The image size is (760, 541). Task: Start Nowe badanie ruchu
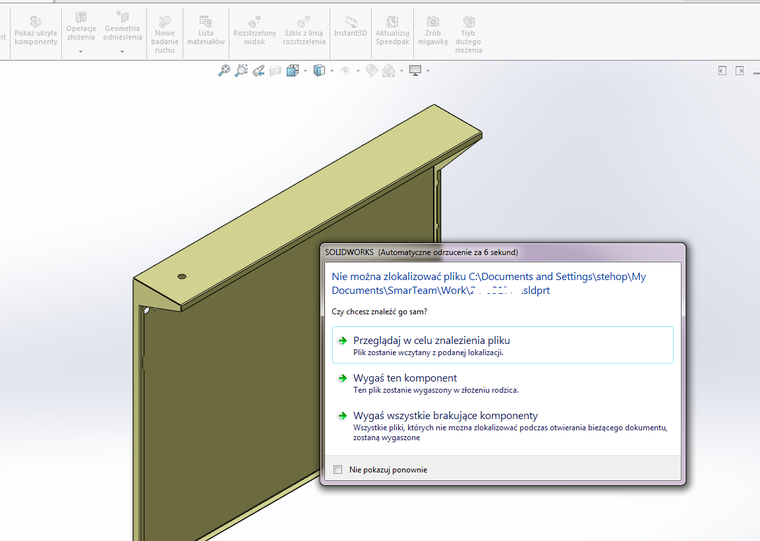click(165, 34)
